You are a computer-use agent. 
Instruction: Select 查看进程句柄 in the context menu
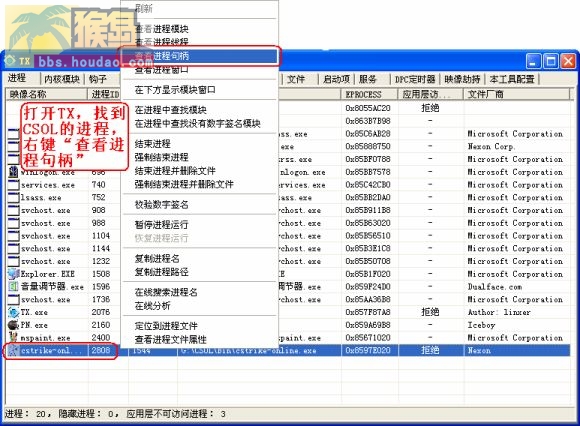point(200,56)
